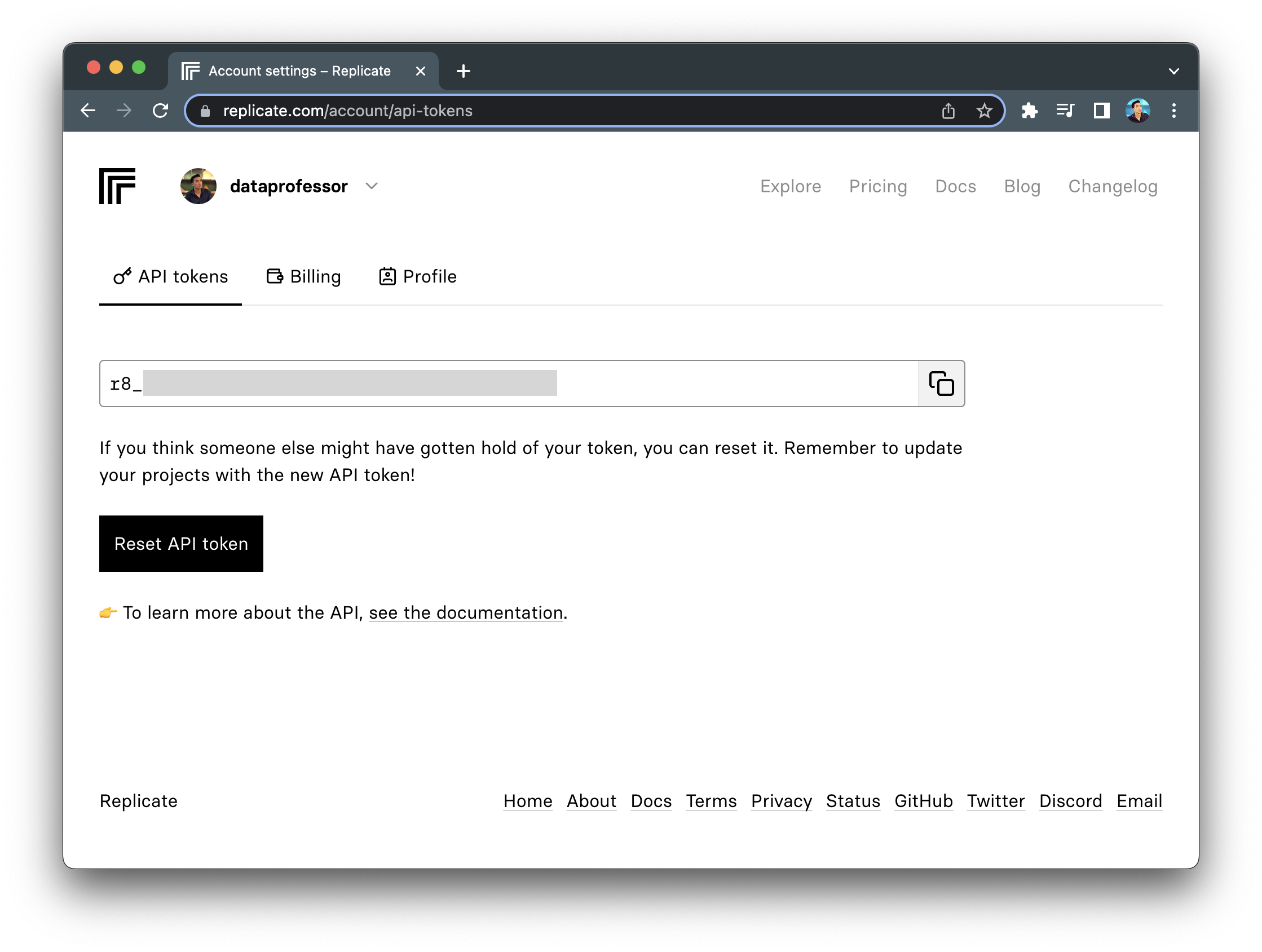The height and width of the screenshot is (952, 1262).
Task: Open Pricing in the top navigation
Action: (x=877, y=187)
